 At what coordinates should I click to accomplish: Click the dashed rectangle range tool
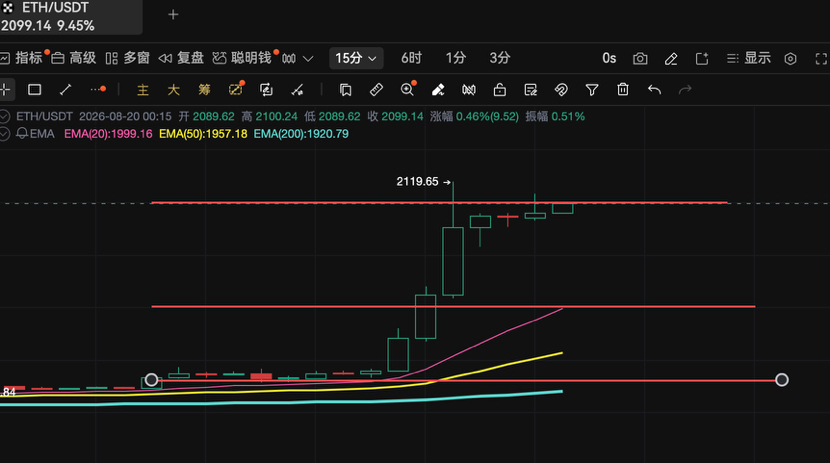(x=236, y=89)
